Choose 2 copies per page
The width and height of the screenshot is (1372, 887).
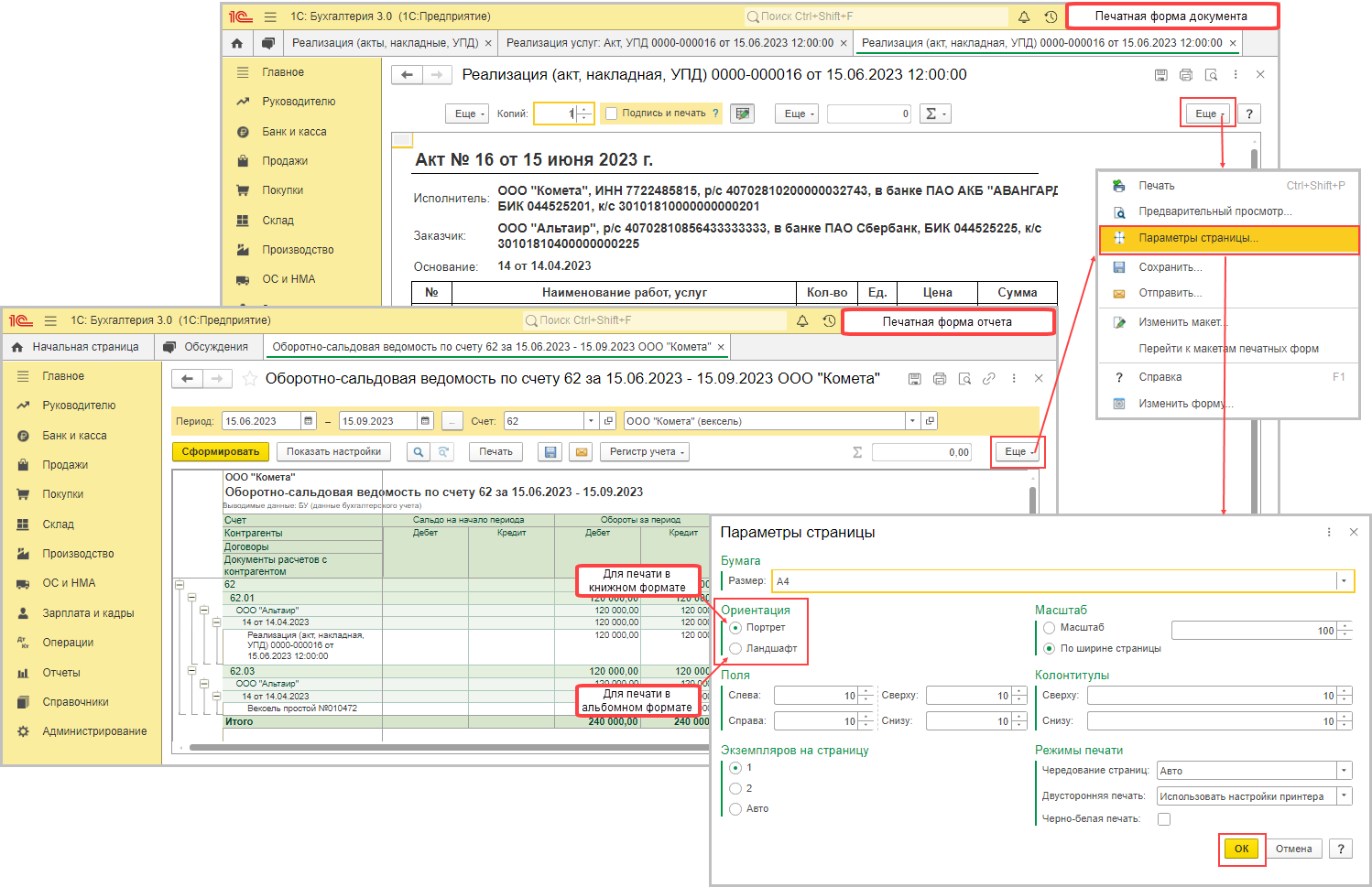(735, 788)
